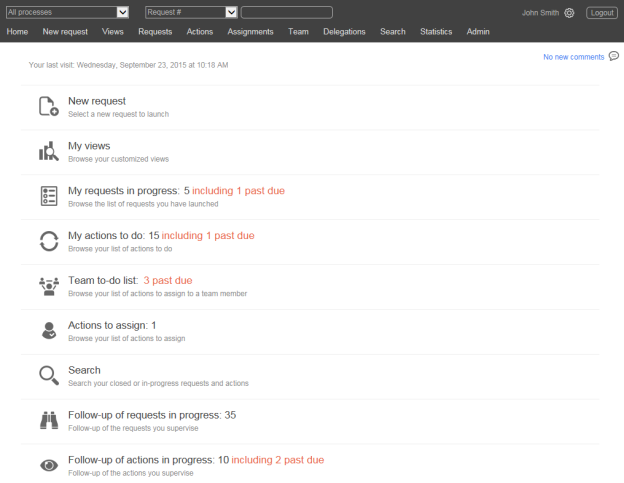Click the My views chart icon
624x483 pixels.
pyautogui.click(x=48, y=151)
